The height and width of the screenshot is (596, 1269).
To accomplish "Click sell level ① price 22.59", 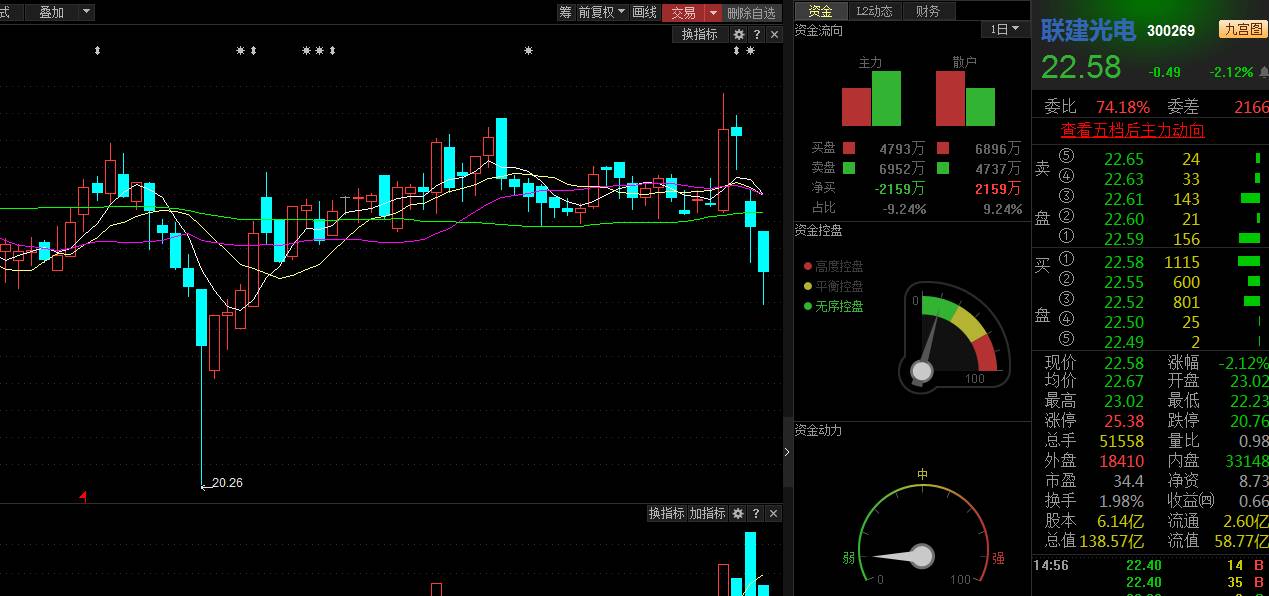I will (x=1123, y=239).
